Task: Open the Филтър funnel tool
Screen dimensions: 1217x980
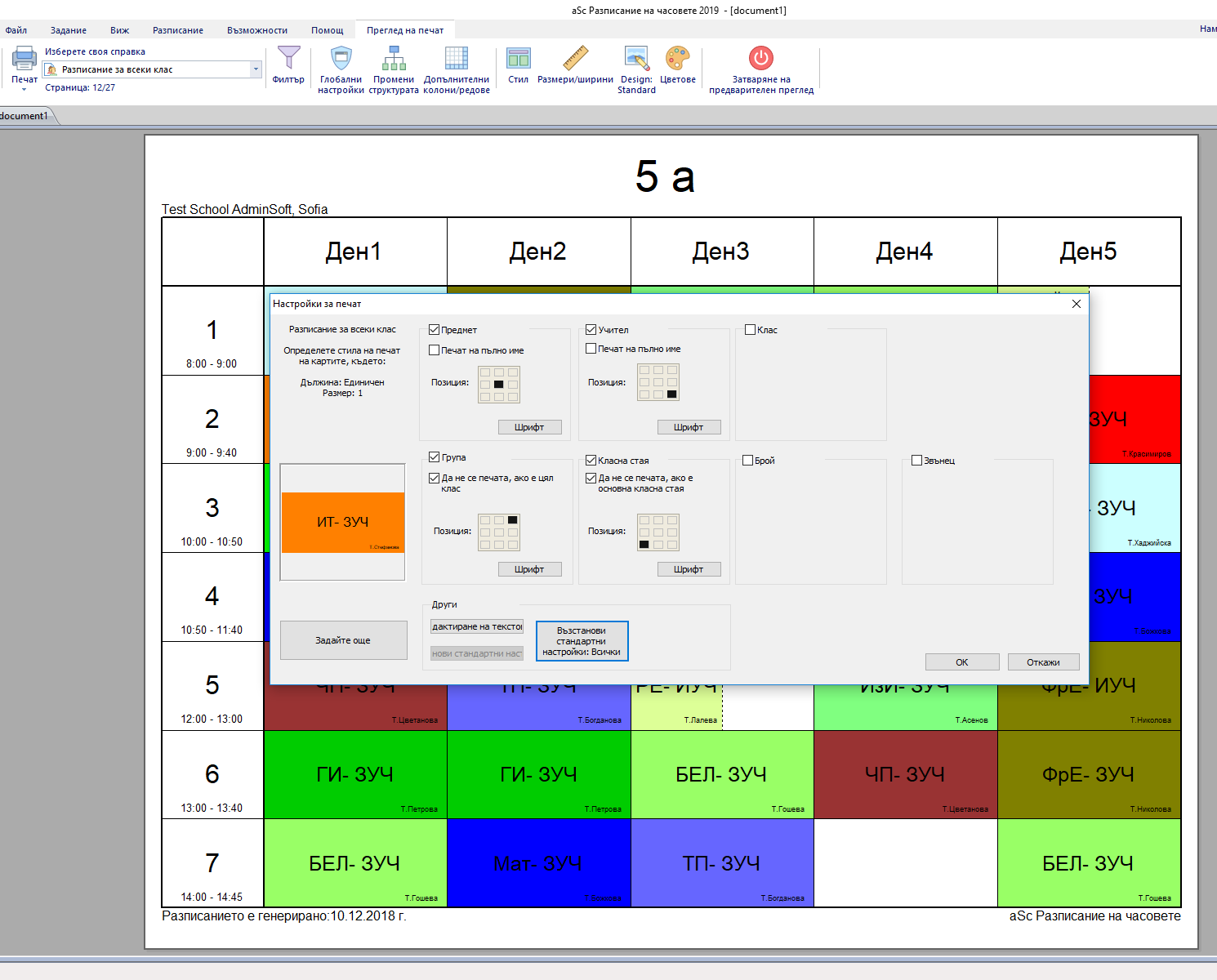Action: 288,59
